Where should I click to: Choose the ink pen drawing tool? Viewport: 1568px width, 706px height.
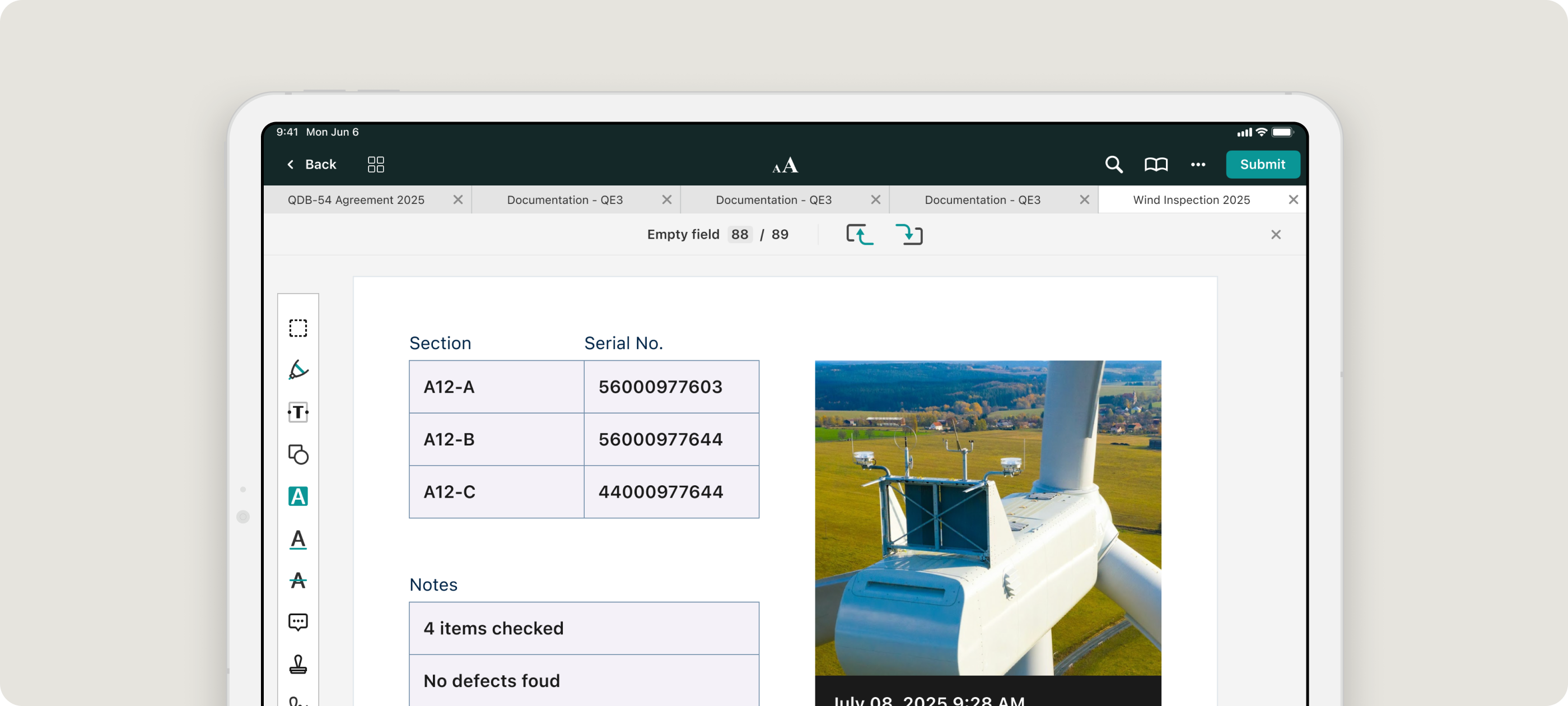pos(298,370)
